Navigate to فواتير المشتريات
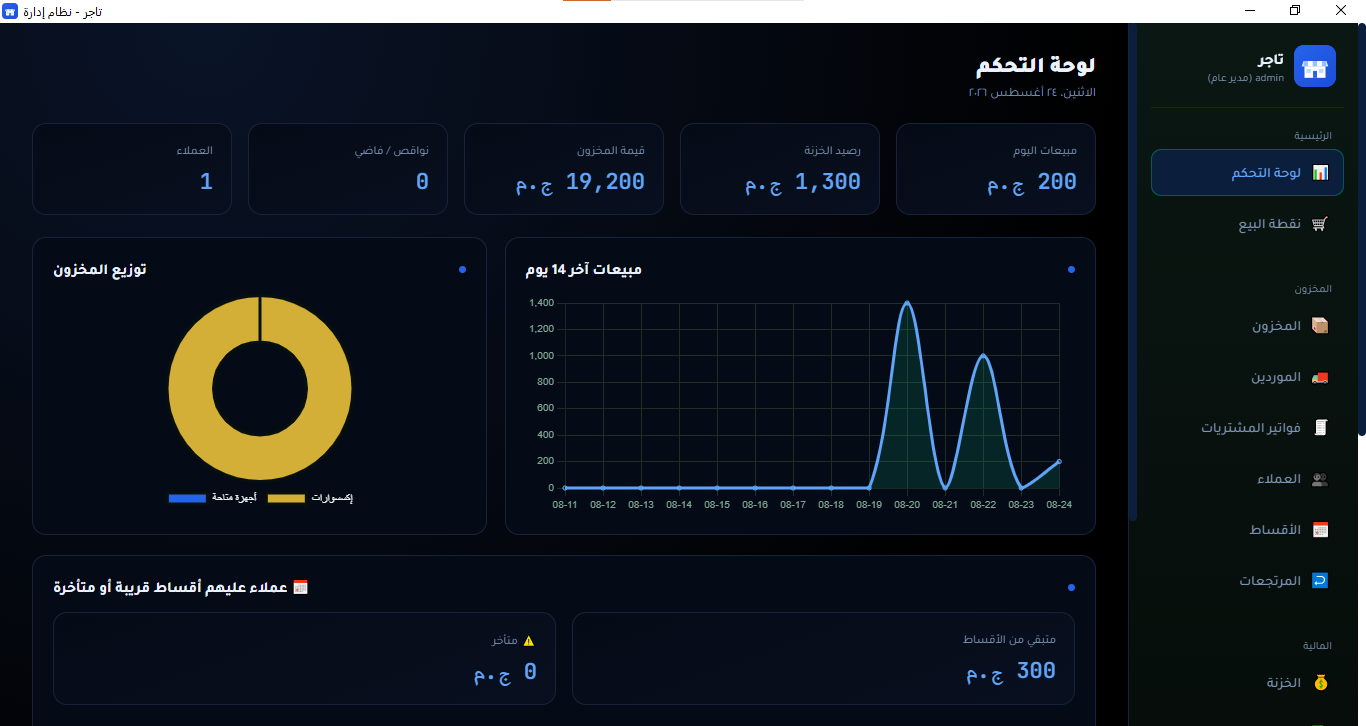 tap(1247, 428)
